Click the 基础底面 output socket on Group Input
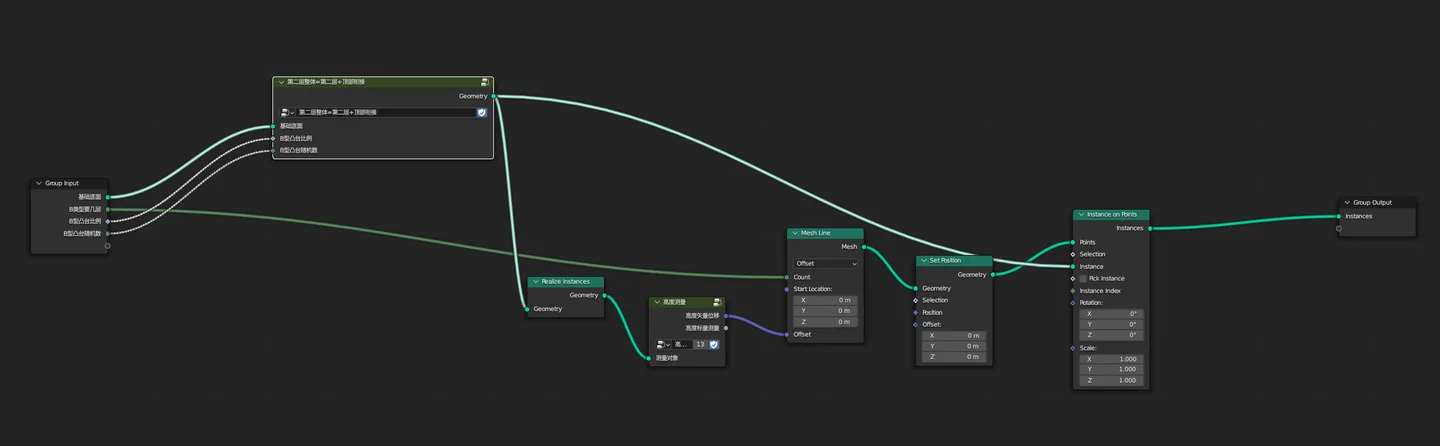Image resolution: width=1440 pixels, height=446 pixels. (107, 197)
